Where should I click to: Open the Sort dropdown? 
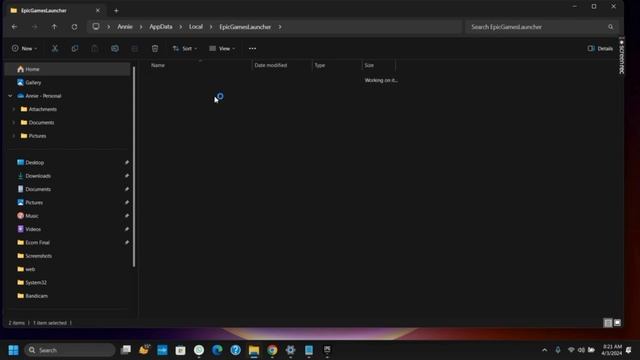[x=185, y=49]
